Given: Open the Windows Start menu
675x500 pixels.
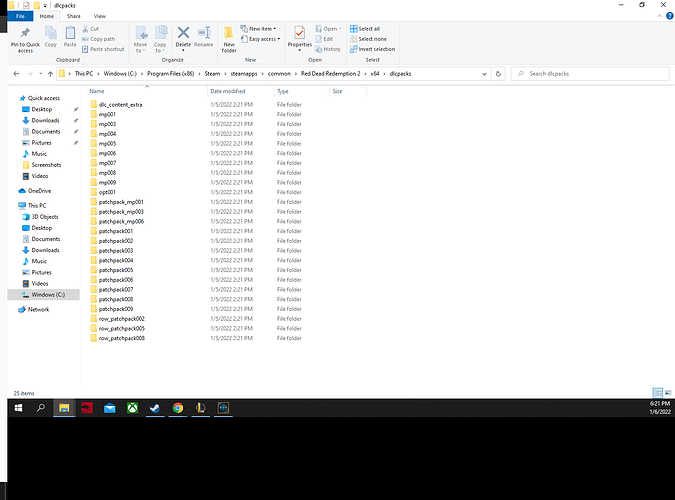Looking at the screenshot, I should tap(19, 408).
